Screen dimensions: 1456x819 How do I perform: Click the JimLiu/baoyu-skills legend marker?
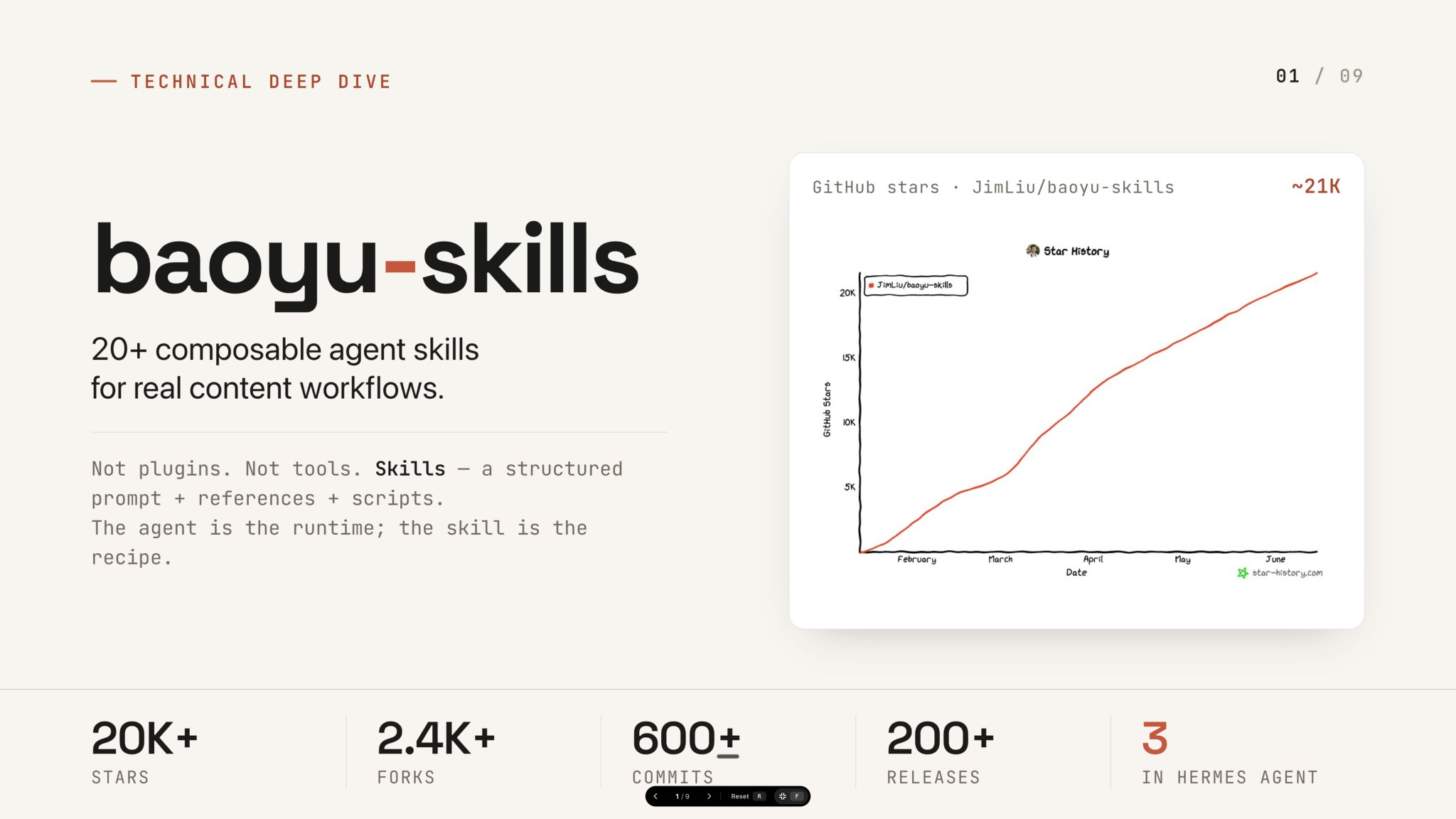coord(871,285)
